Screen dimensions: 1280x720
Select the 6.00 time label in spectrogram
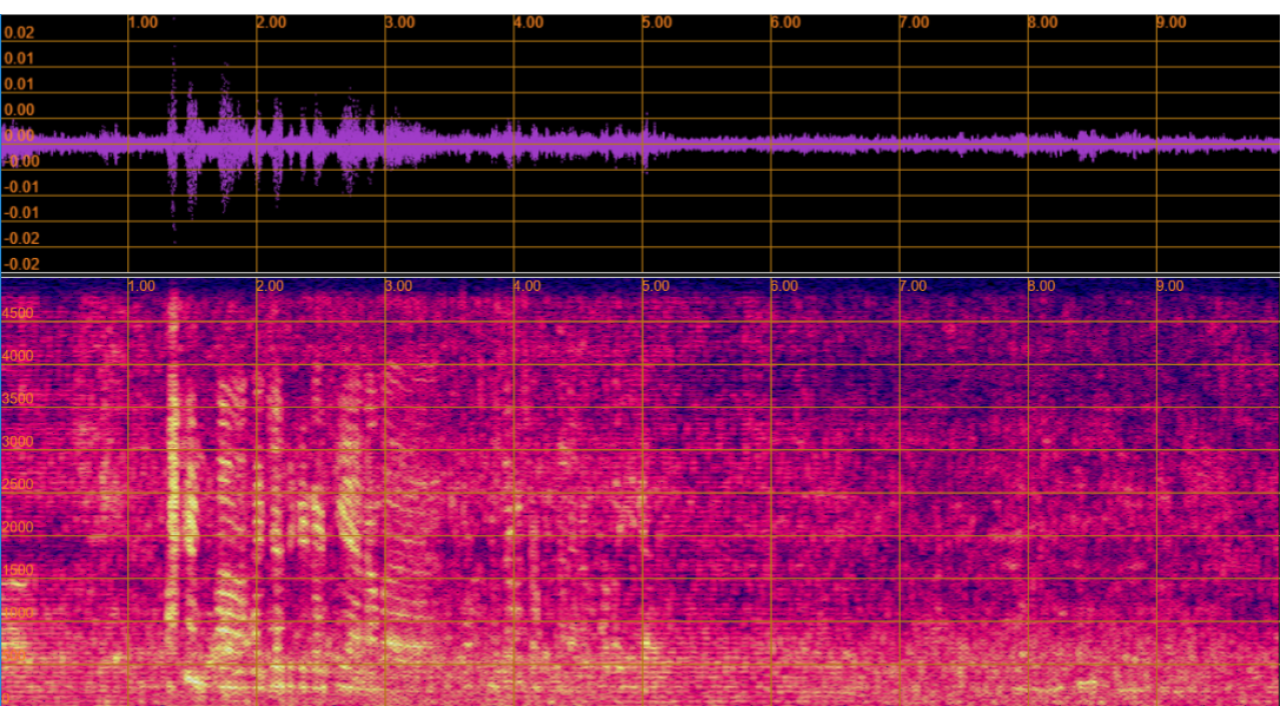coord(784,286)
